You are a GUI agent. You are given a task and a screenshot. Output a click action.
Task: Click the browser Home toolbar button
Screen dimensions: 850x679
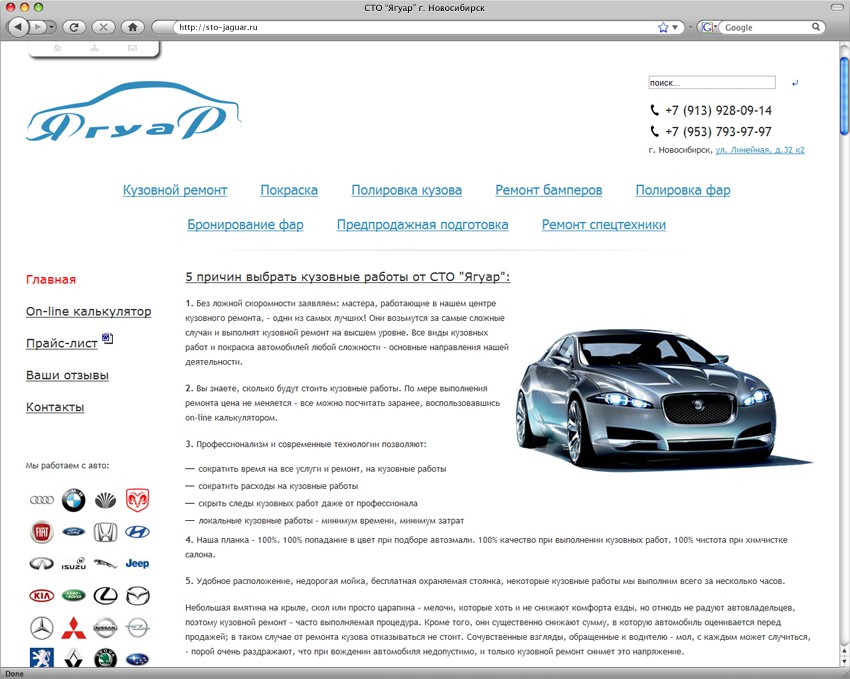[x=133, y=27]
